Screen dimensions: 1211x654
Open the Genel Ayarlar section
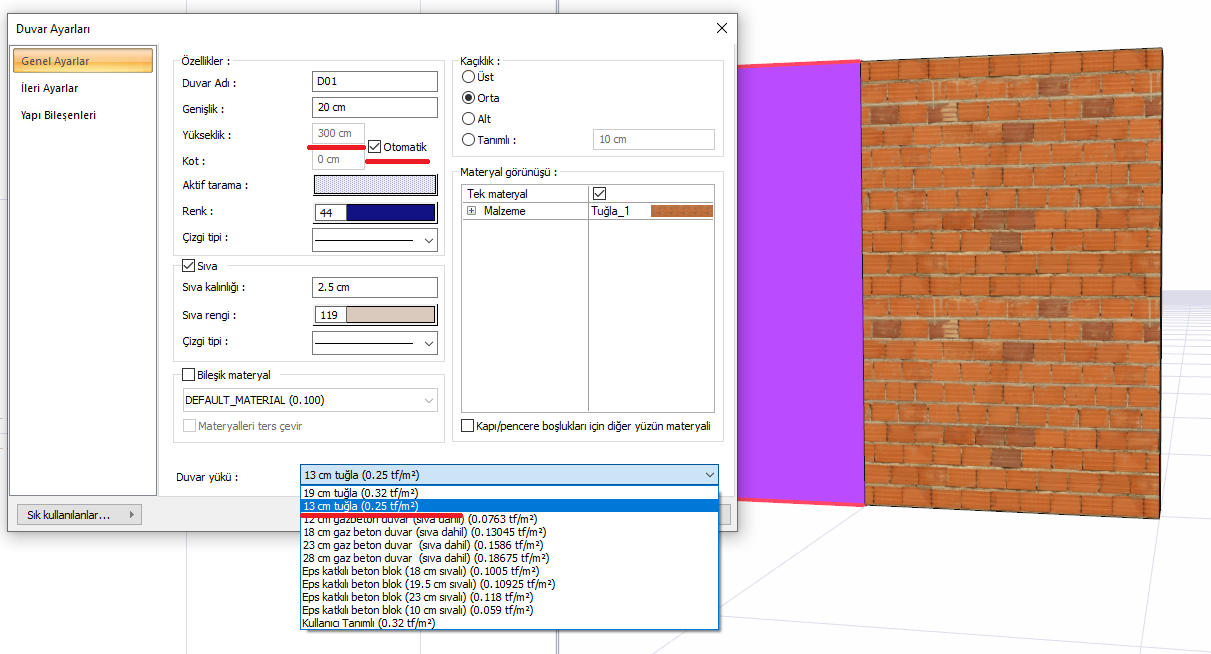click(83, 61)
